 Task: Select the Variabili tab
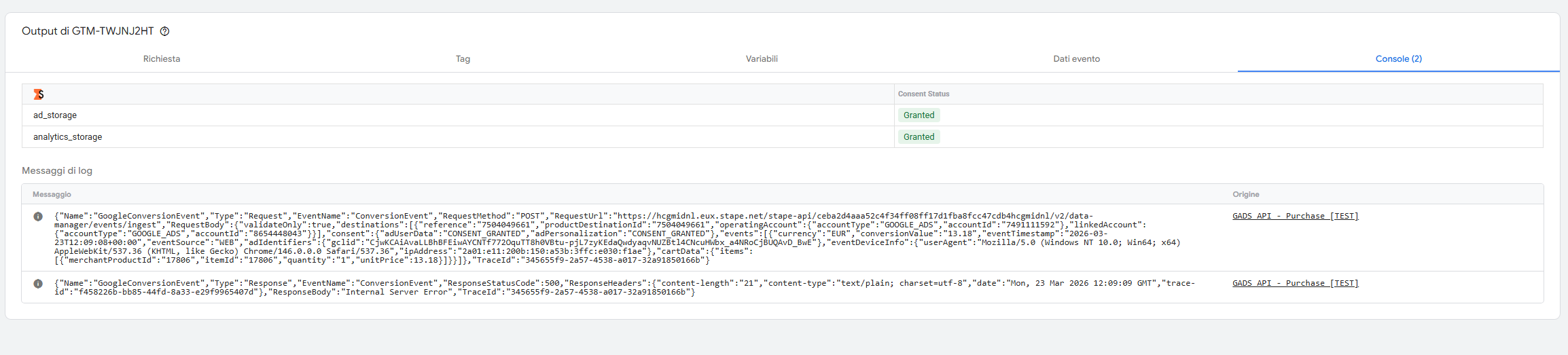click(x=762, y=59)
